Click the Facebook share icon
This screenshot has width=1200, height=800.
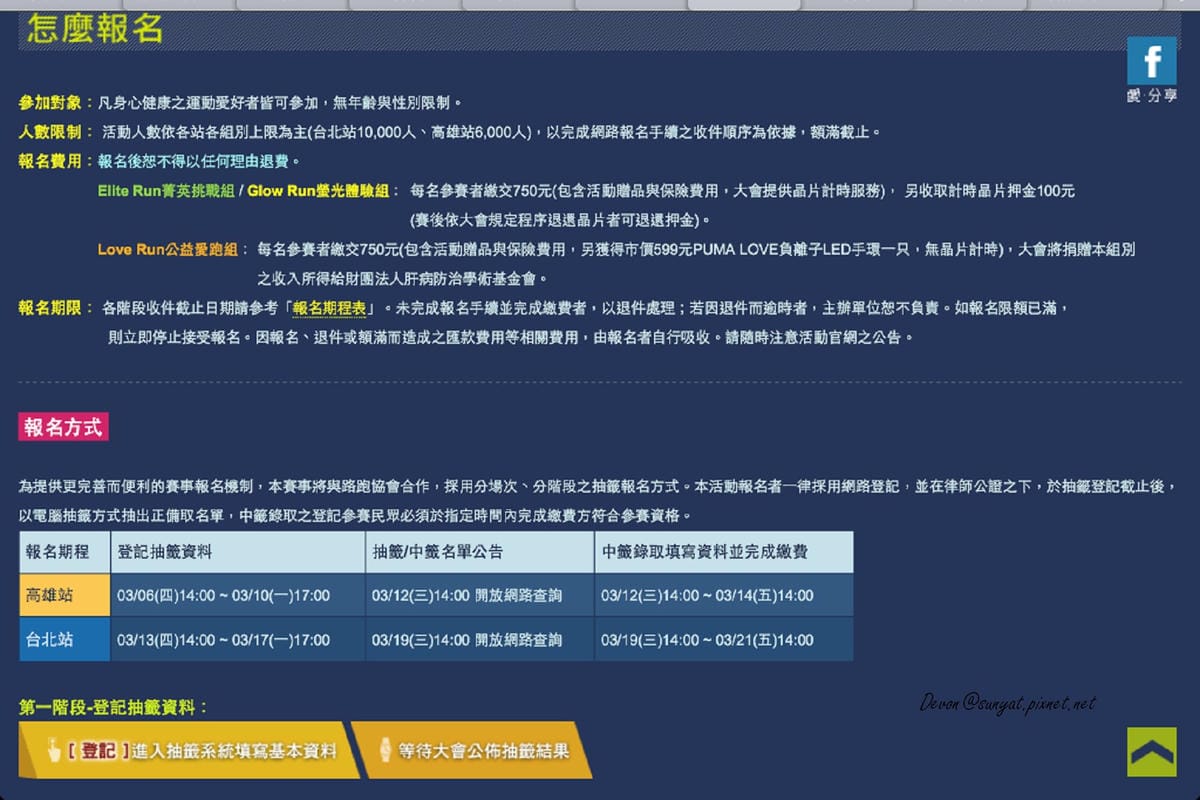[x=1151, y=60]
